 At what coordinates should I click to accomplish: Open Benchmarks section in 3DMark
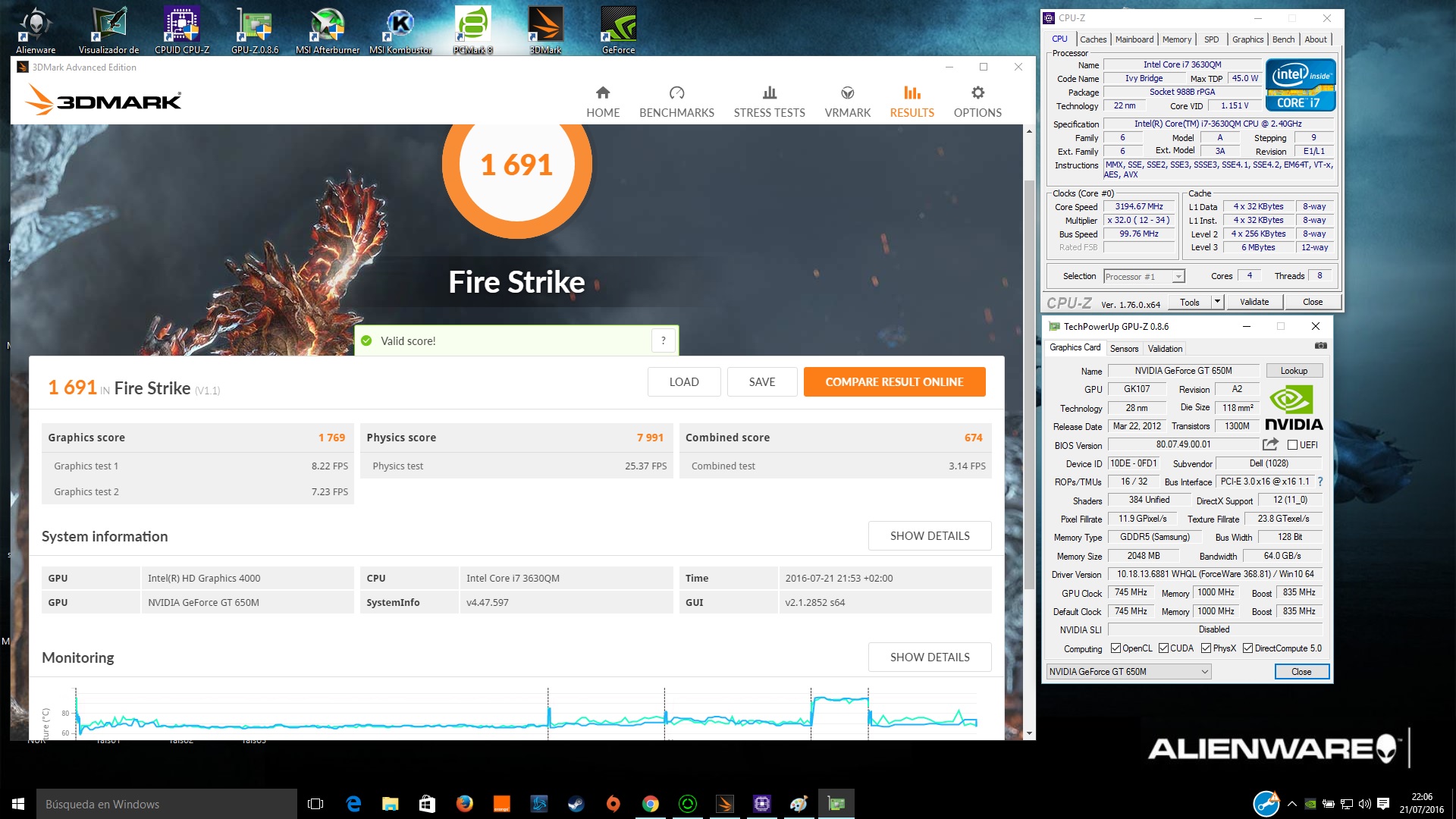click(676, 102)
